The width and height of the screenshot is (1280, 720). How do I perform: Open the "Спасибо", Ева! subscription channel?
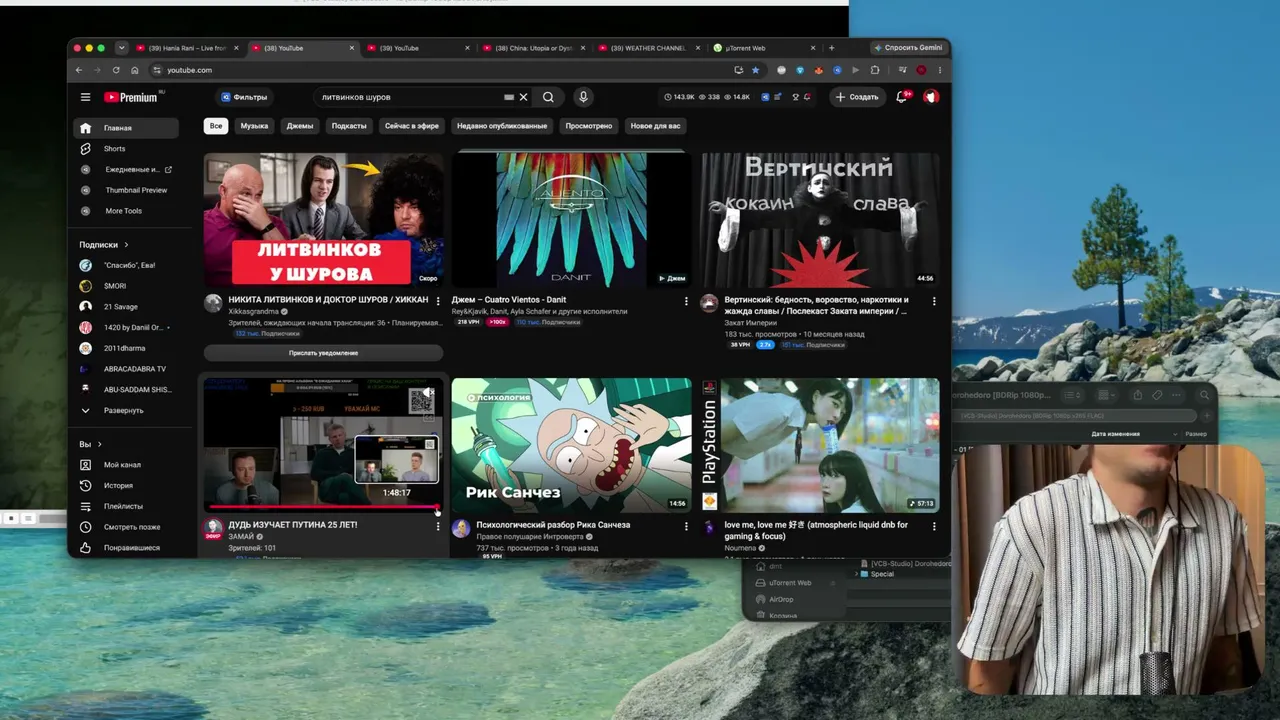coord(126,265)
